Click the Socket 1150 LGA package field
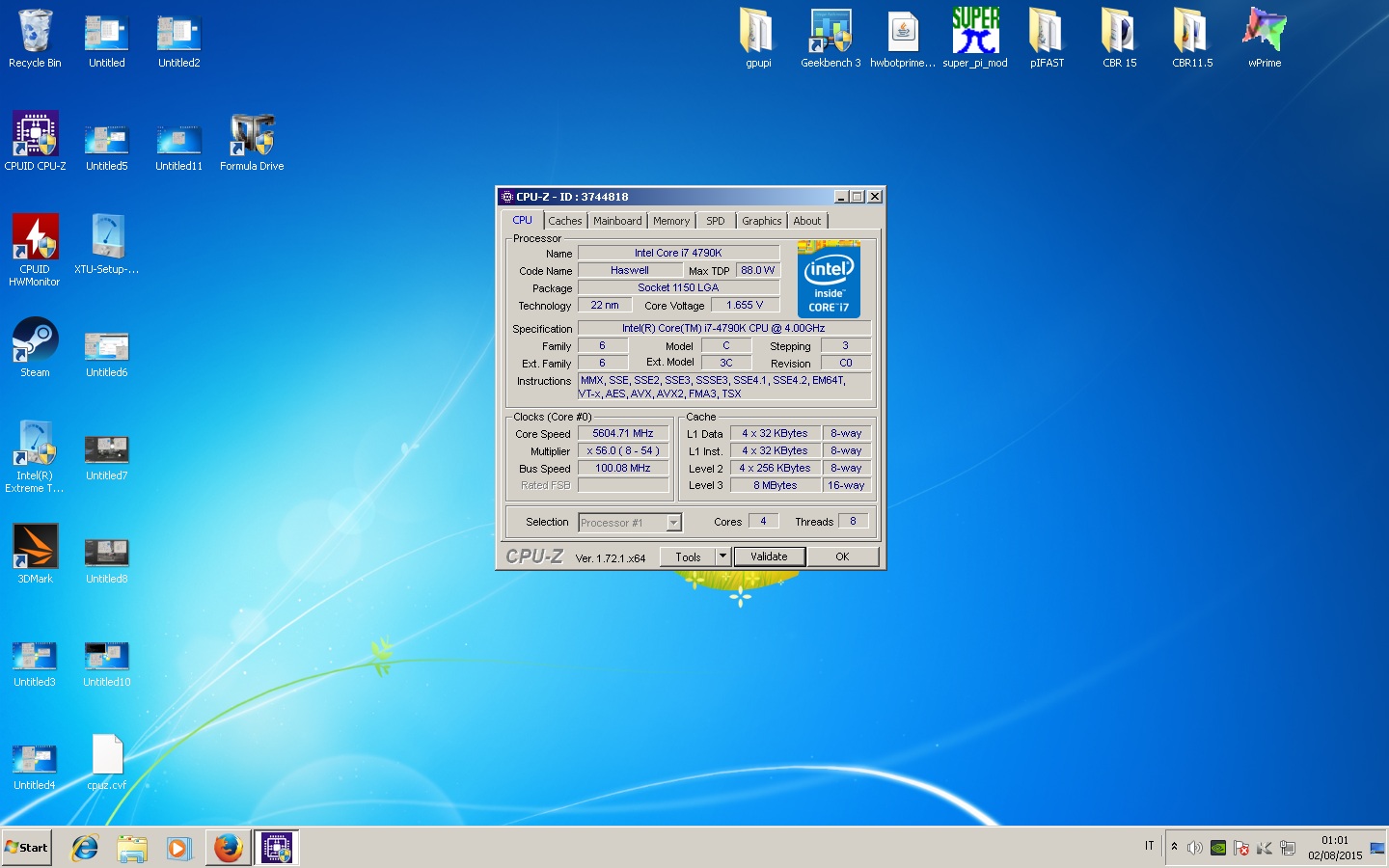1389x868 pixels. tap(678, 287)
